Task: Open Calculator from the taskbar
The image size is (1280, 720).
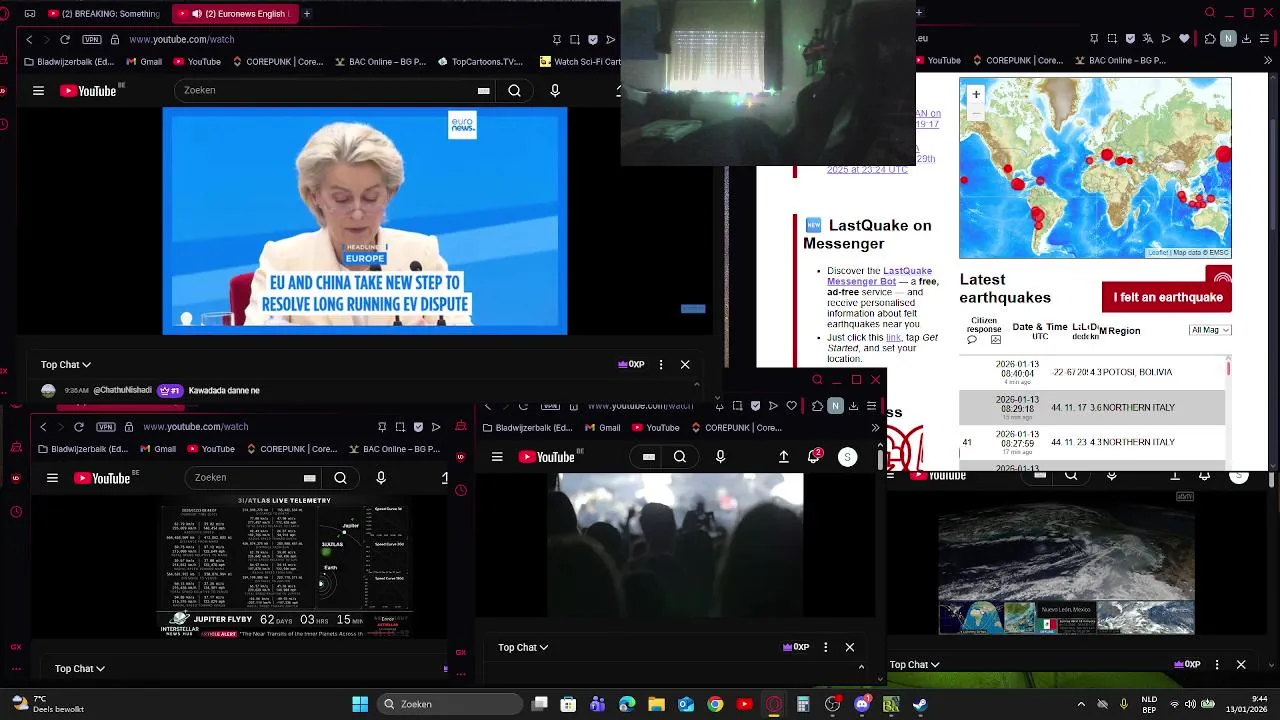Action: (x=803, y=704)
